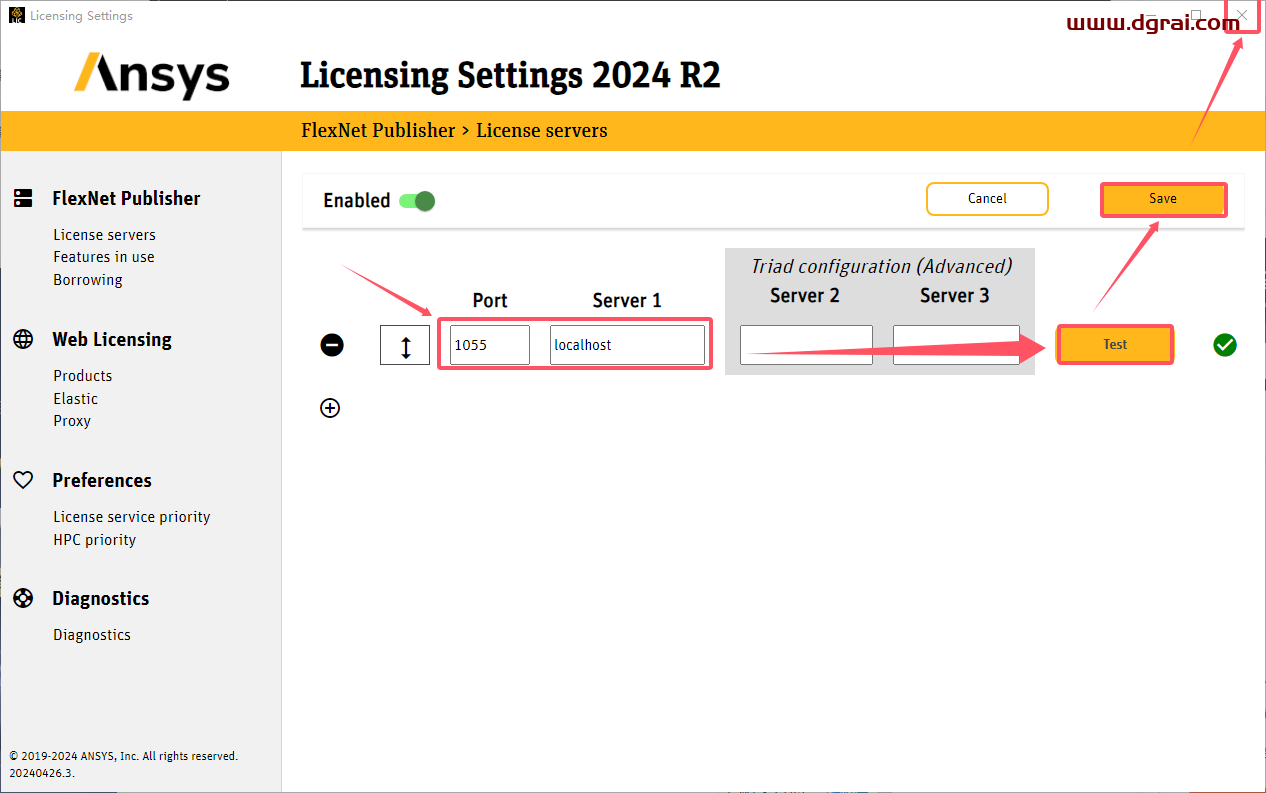Select the FlexNet Publisher section heading
The image size is (1266, 793).
pyautogui.click(x=126, y=198)
